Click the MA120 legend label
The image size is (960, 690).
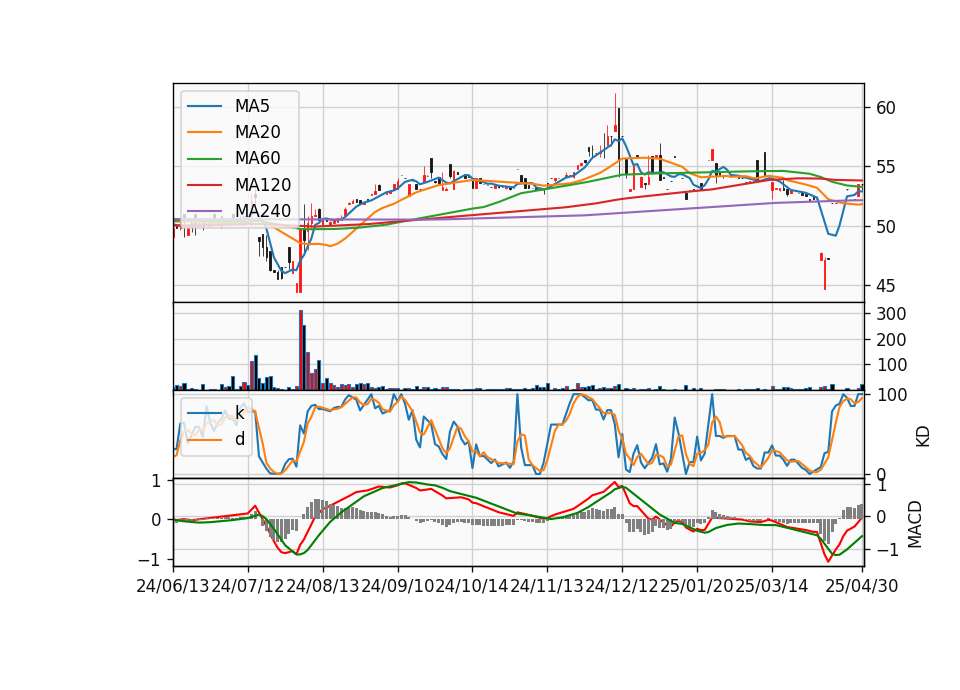pos(263,185)
